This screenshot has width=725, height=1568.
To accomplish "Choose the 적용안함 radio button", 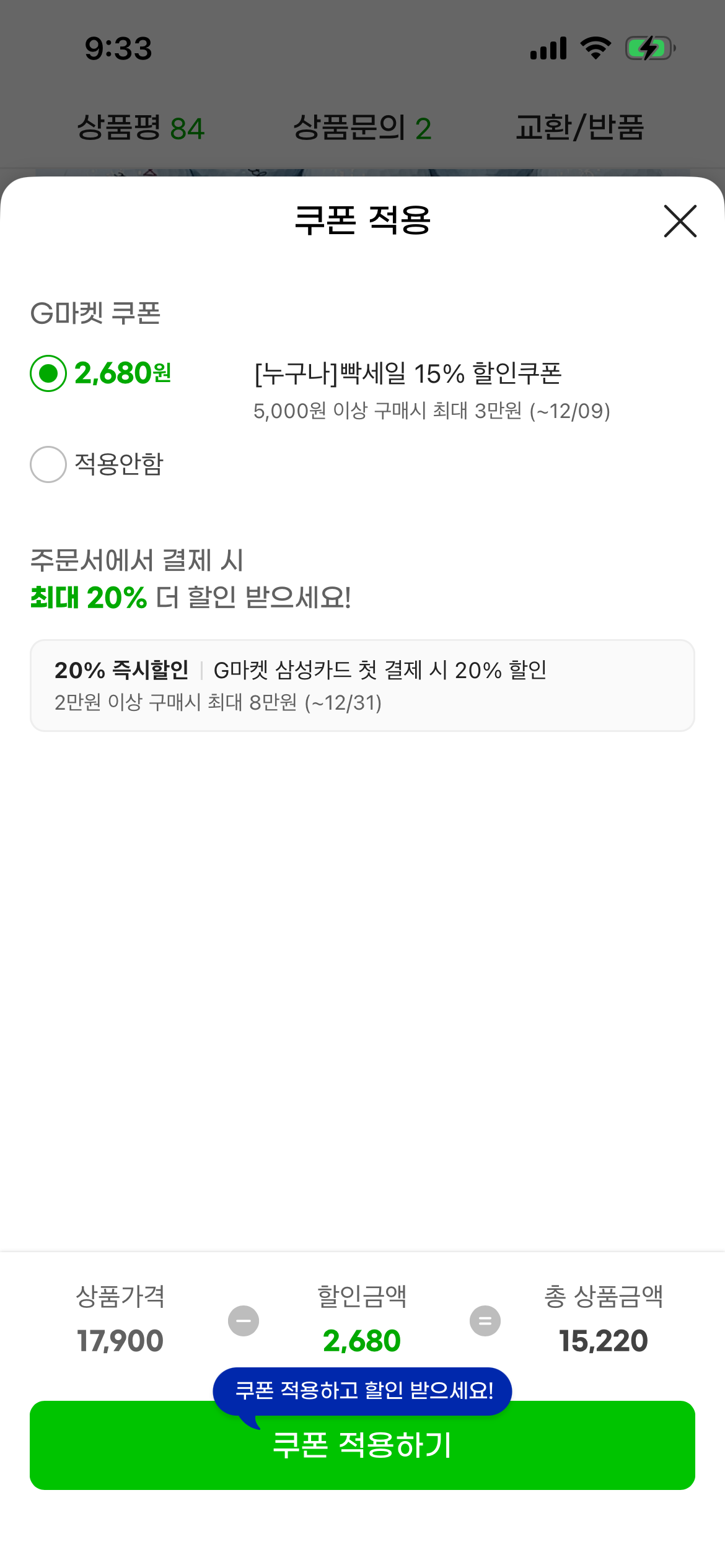I will click(x=48, y=464).
